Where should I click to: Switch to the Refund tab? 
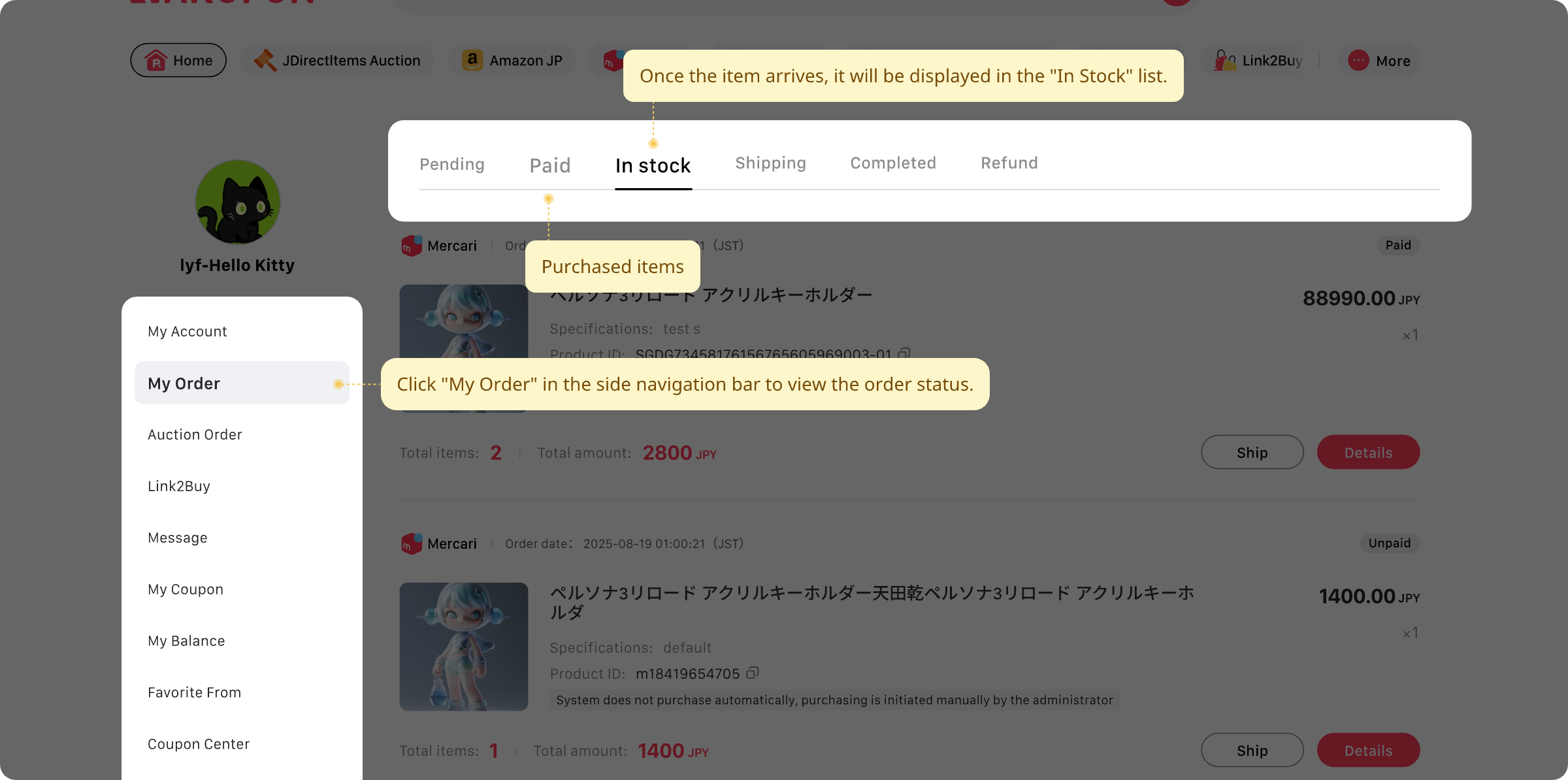point(1009,163)
